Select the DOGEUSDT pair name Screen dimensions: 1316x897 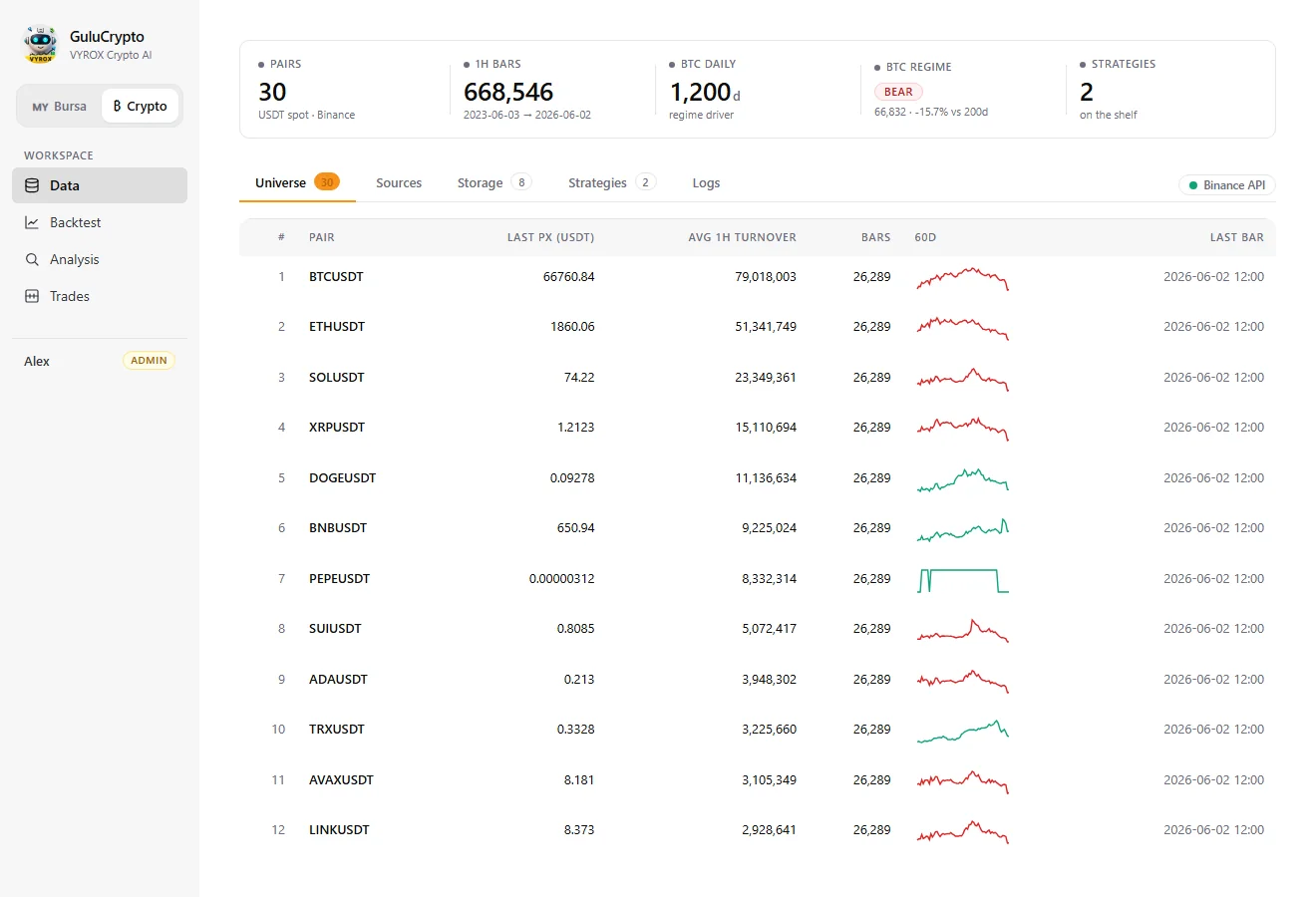pos(342,478)
